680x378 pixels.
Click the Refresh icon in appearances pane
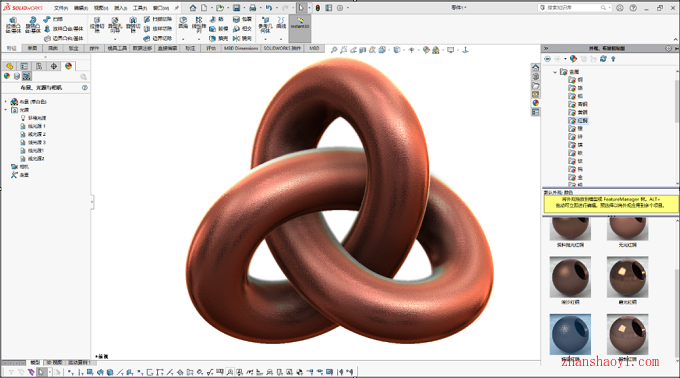603,59
